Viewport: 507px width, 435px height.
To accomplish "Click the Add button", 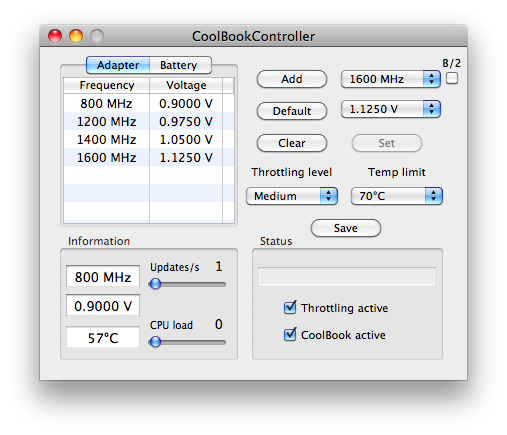I will (x=292, y=79).
